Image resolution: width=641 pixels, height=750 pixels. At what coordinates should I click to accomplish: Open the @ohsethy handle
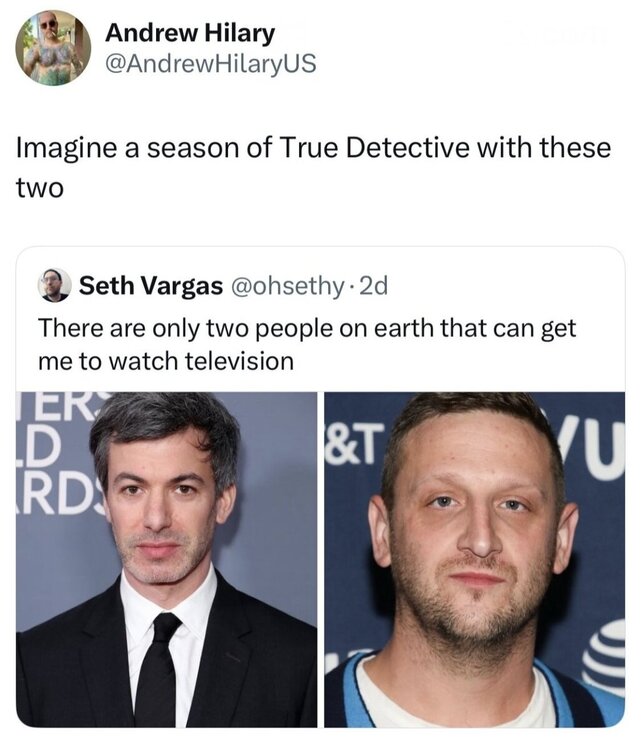coord(287,287)
